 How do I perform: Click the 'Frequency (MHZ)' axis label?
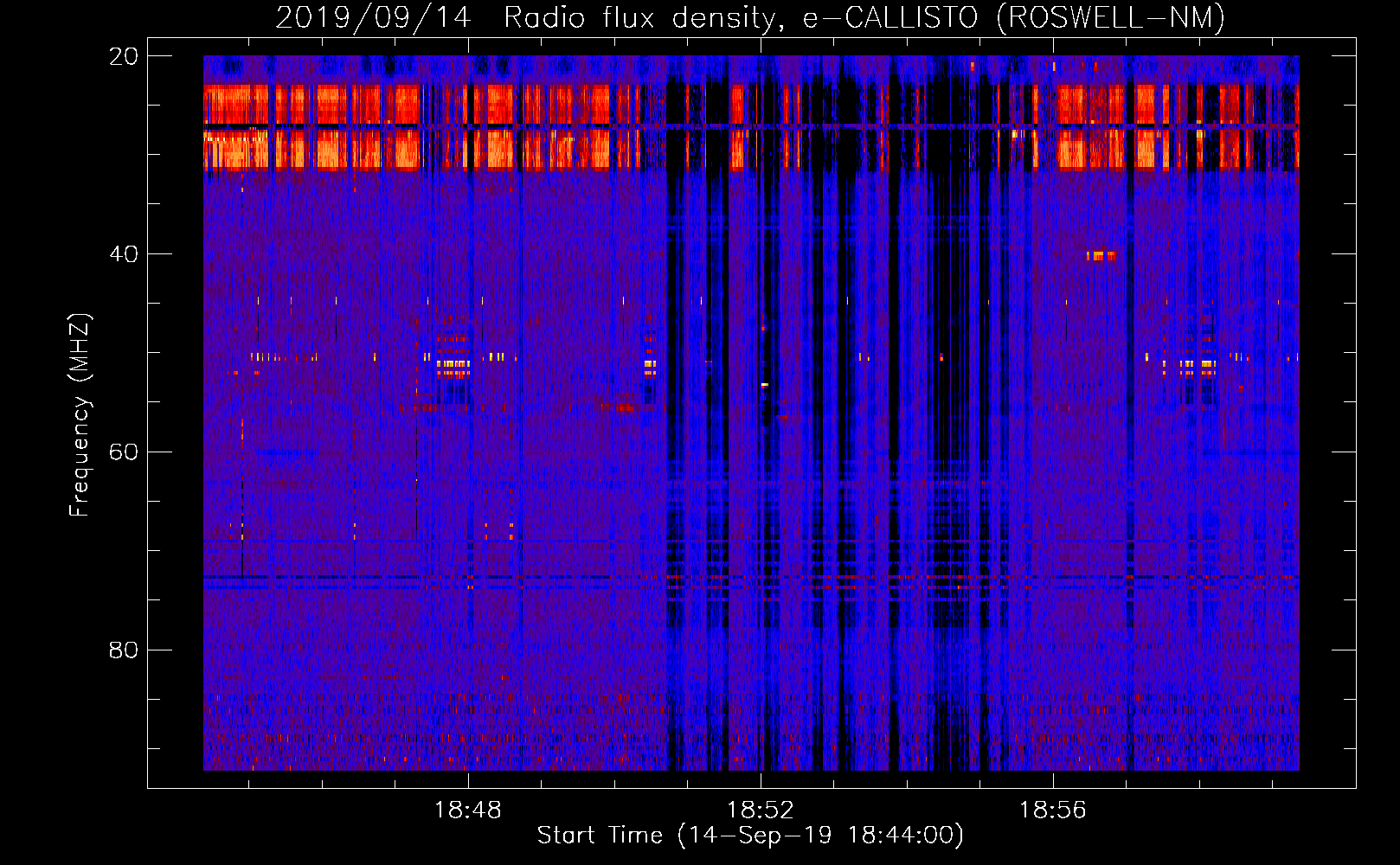[x=79, y=415]
